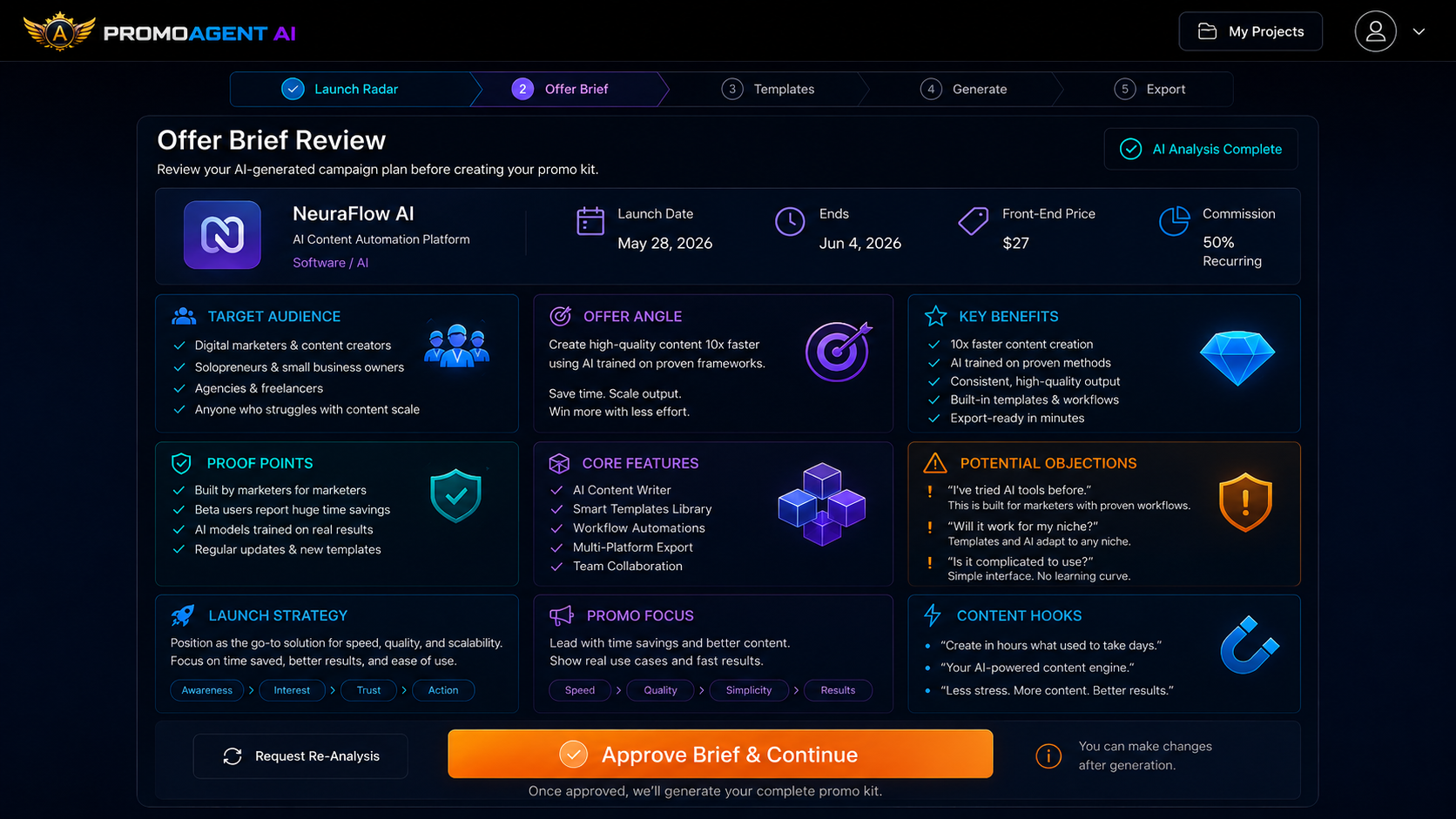Click Approve Brief & Continue
This screenshot has width=1456, height=819.
[720, 754]
